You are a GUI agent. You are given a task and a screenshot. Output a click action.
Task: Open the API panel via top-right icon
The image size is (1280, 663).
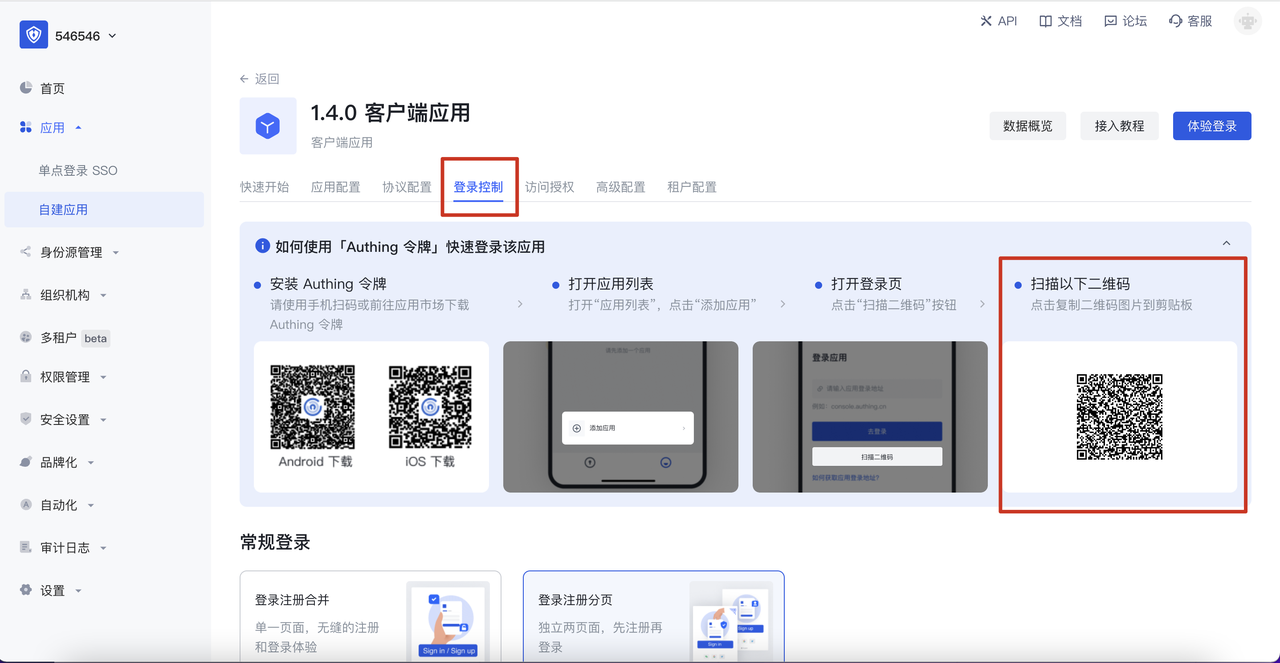pos(998,20)
